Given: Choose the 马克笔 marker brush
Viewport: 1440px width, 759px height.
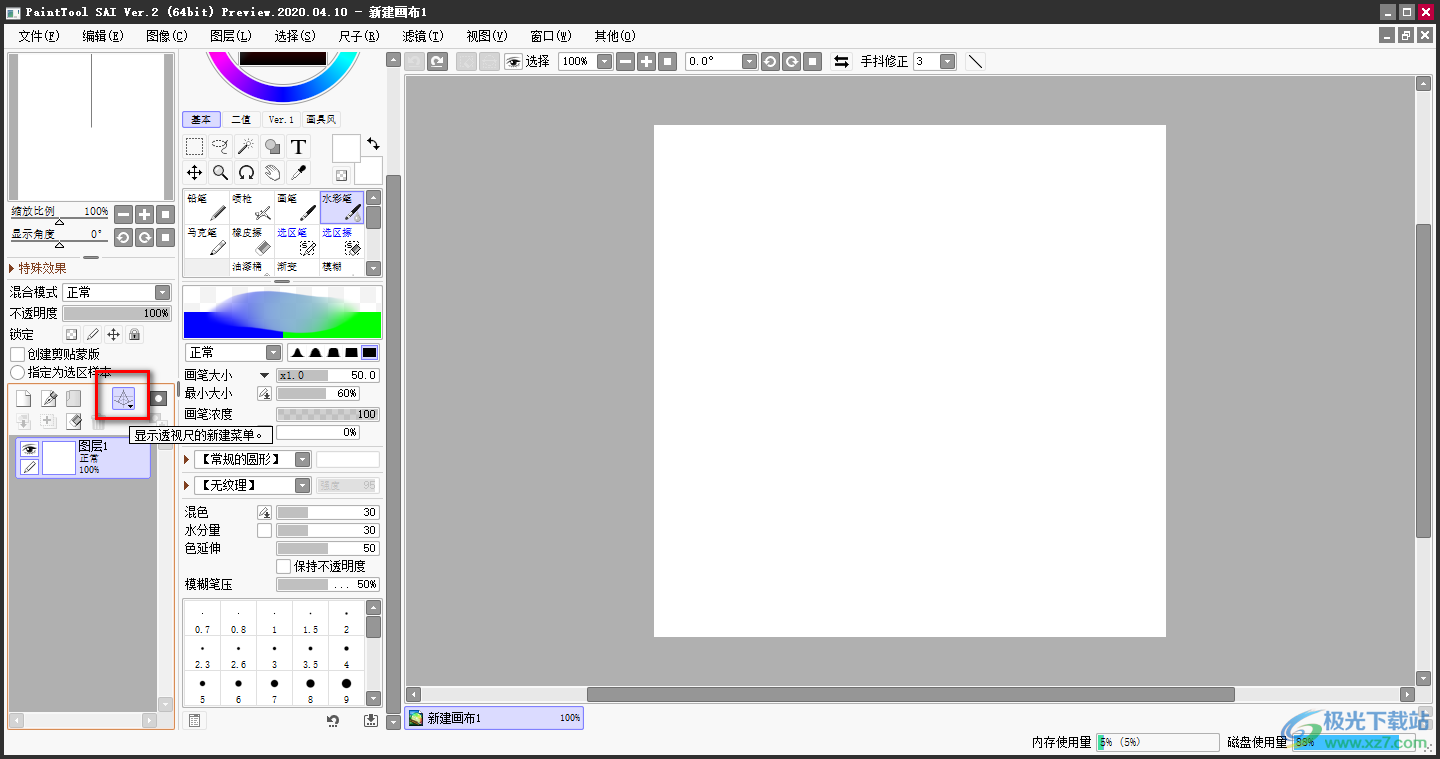Looking at the screenshot, I should tap(206, 241).
